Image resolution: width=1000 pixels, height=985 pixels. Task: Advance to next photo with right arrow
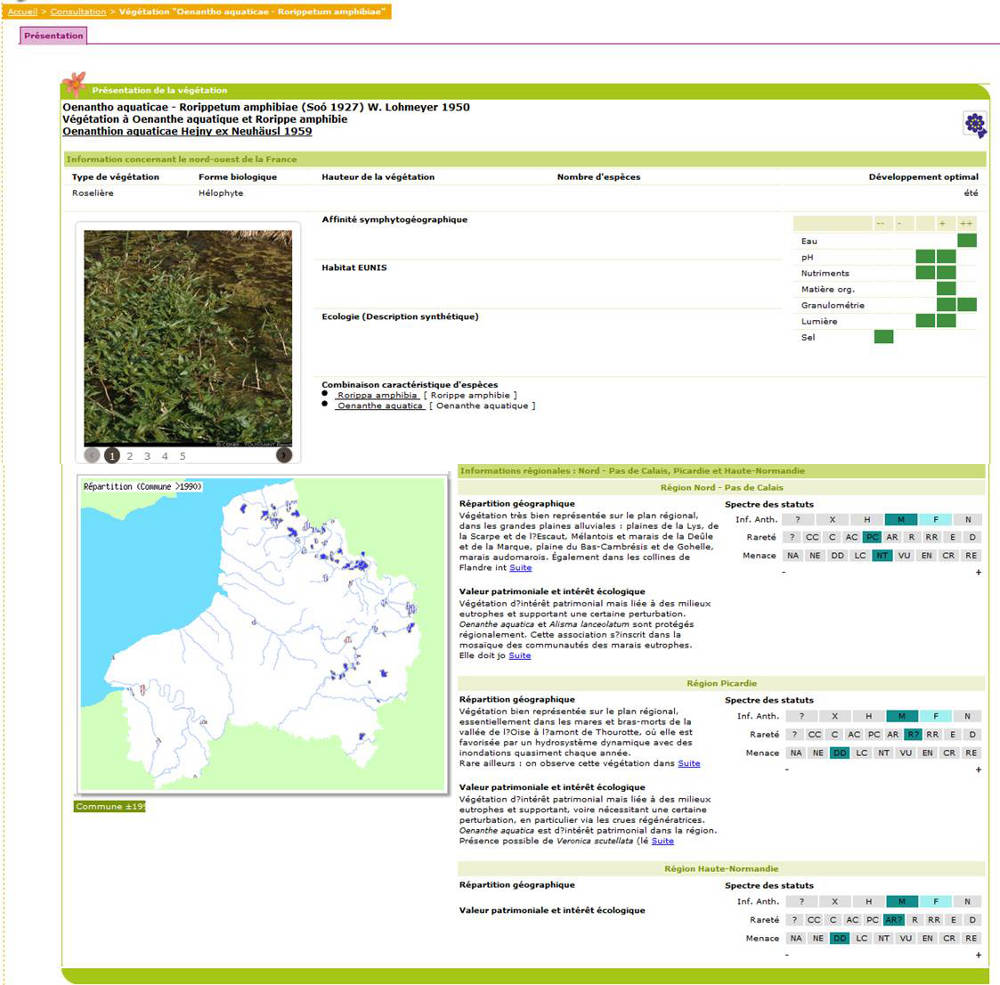tap(284, 456)
